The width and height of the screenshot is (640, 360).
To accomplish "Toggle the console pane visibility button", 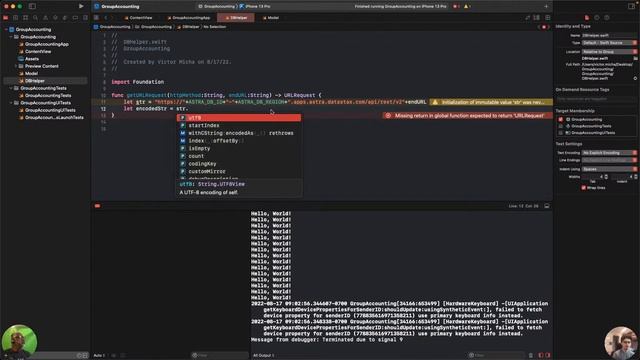I will (548, 356).
